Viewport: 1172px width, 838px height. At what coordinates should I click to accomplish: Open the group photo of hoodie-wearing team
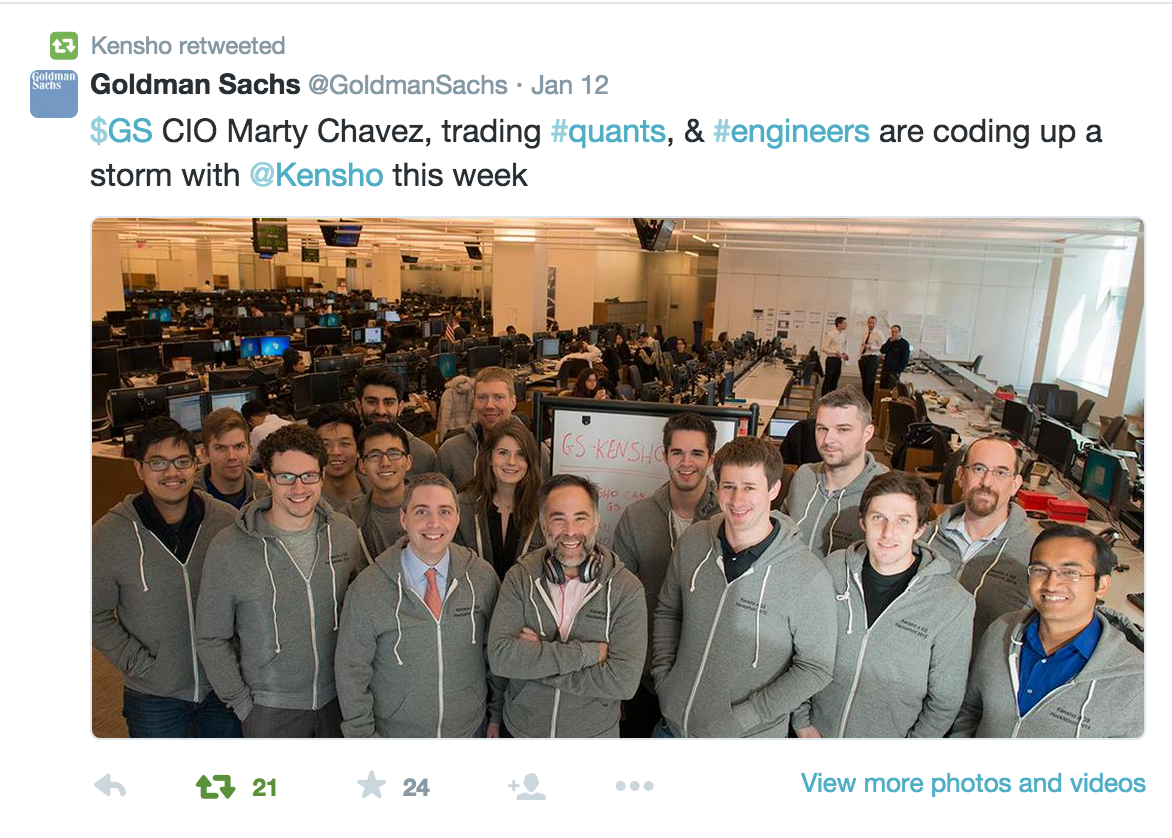point(617,478)
